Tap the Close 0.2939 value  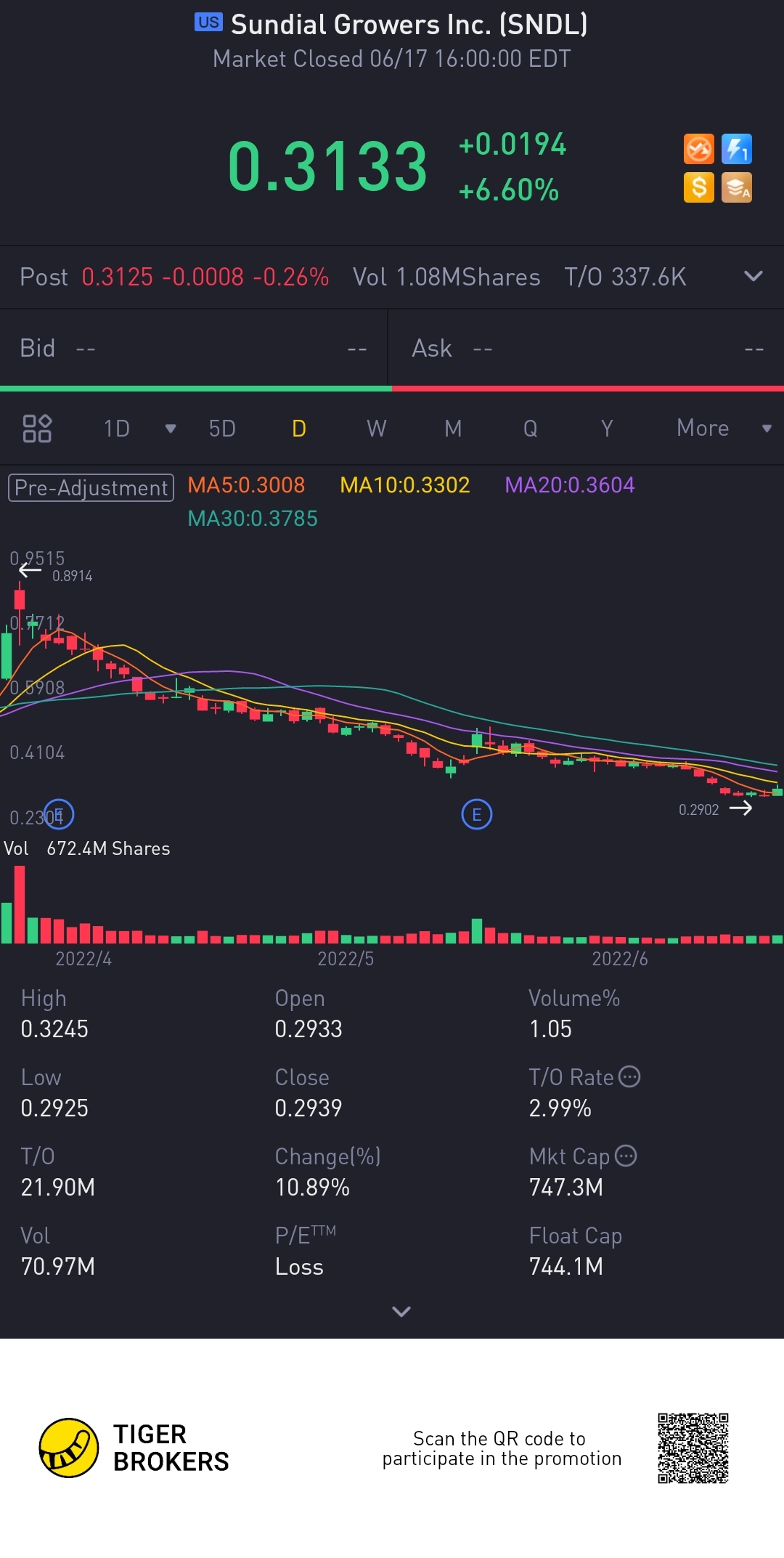pos(309,1108)
